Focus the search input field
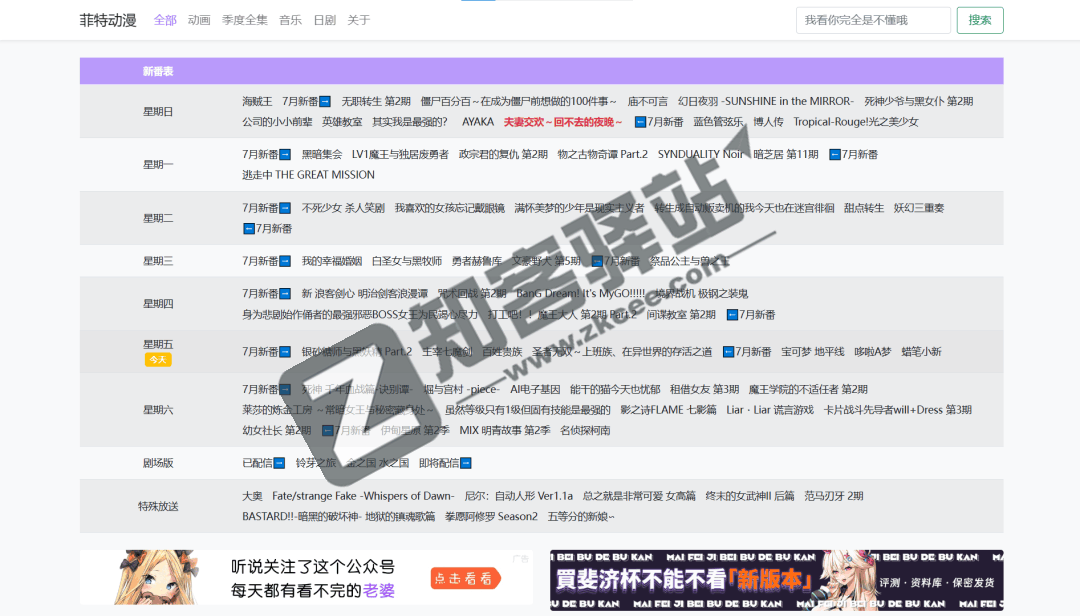 click(x=873, y=20)
